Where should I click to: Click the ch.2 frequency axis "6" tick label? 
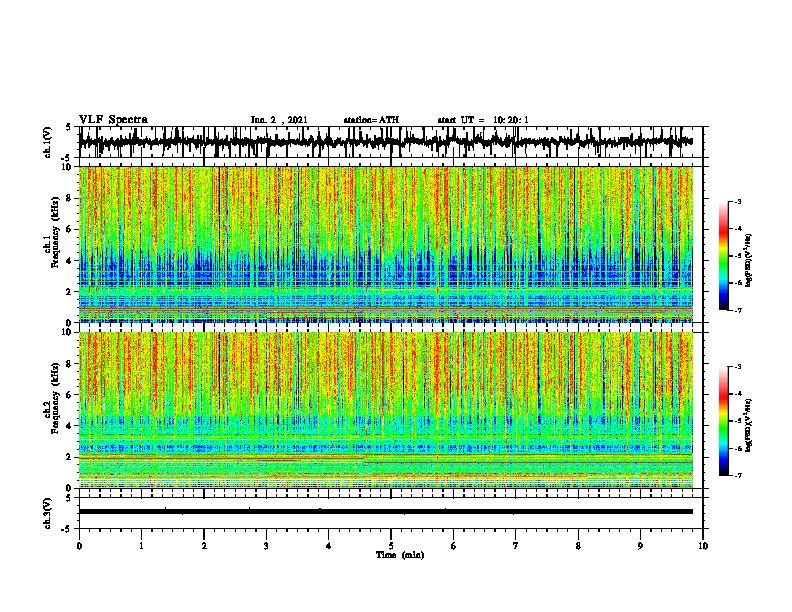[70, 395]
